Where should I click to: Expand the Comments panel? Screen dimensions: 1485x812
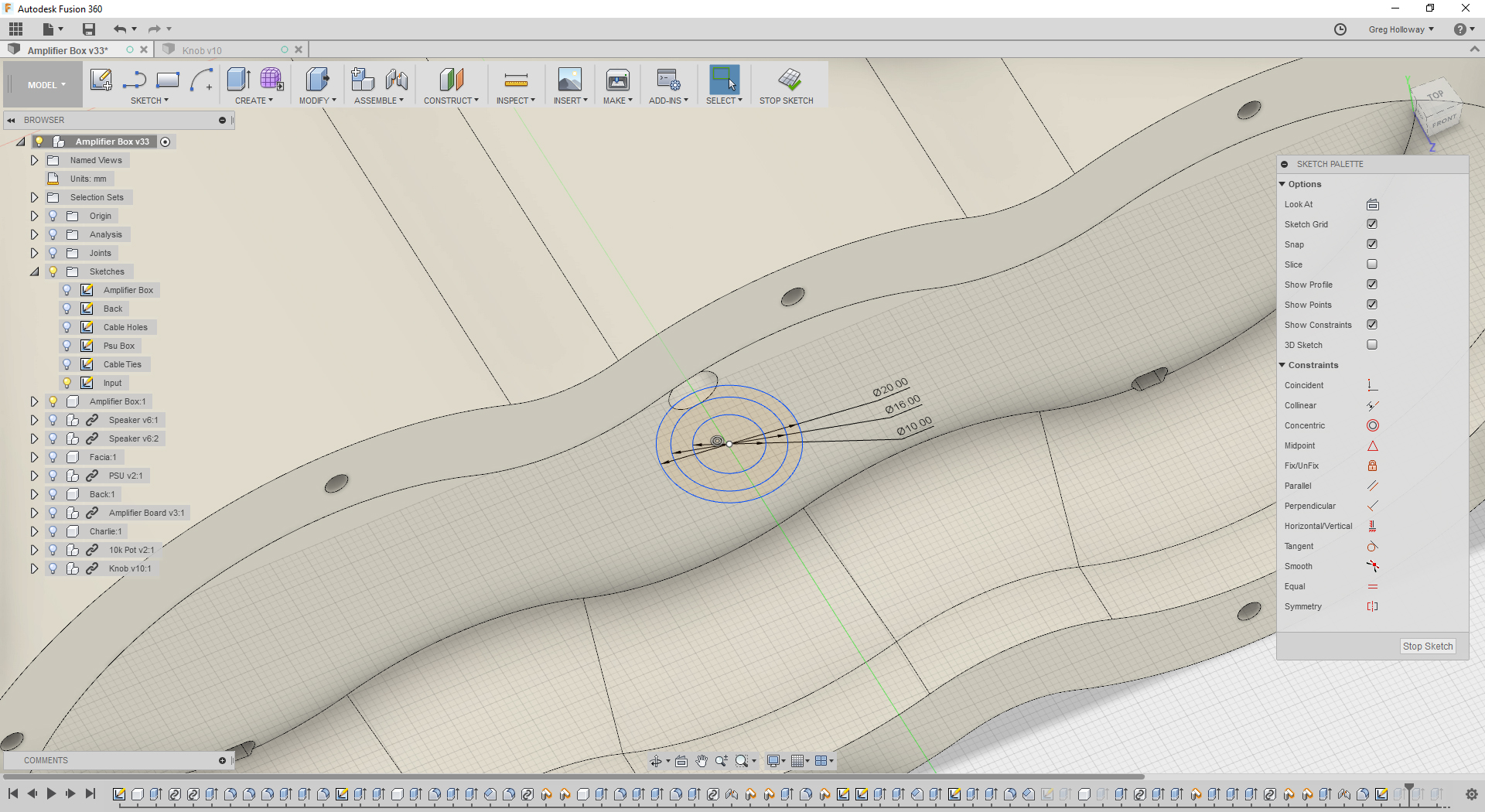point(222,761)
